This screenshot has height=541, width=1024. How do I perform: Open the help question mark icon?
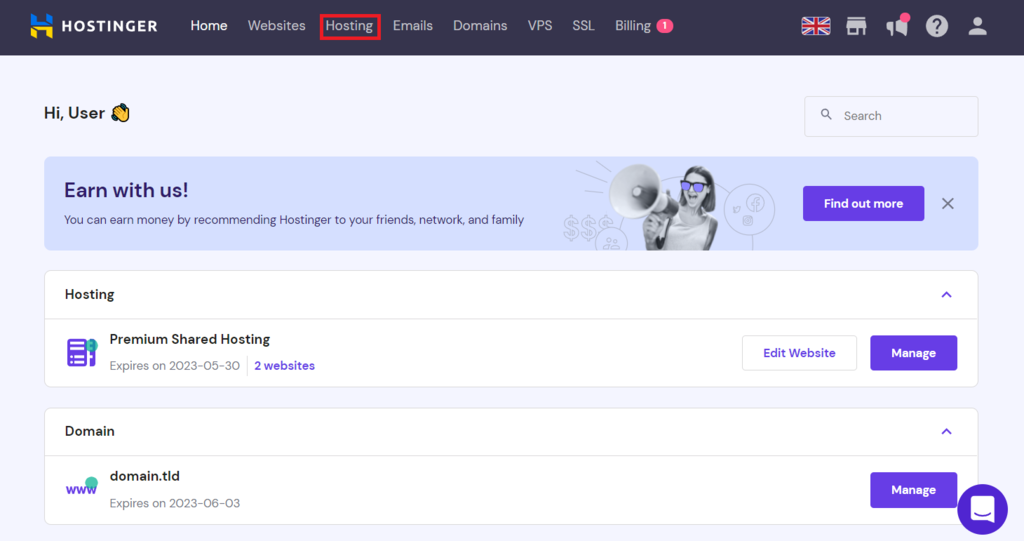(937, 26)
